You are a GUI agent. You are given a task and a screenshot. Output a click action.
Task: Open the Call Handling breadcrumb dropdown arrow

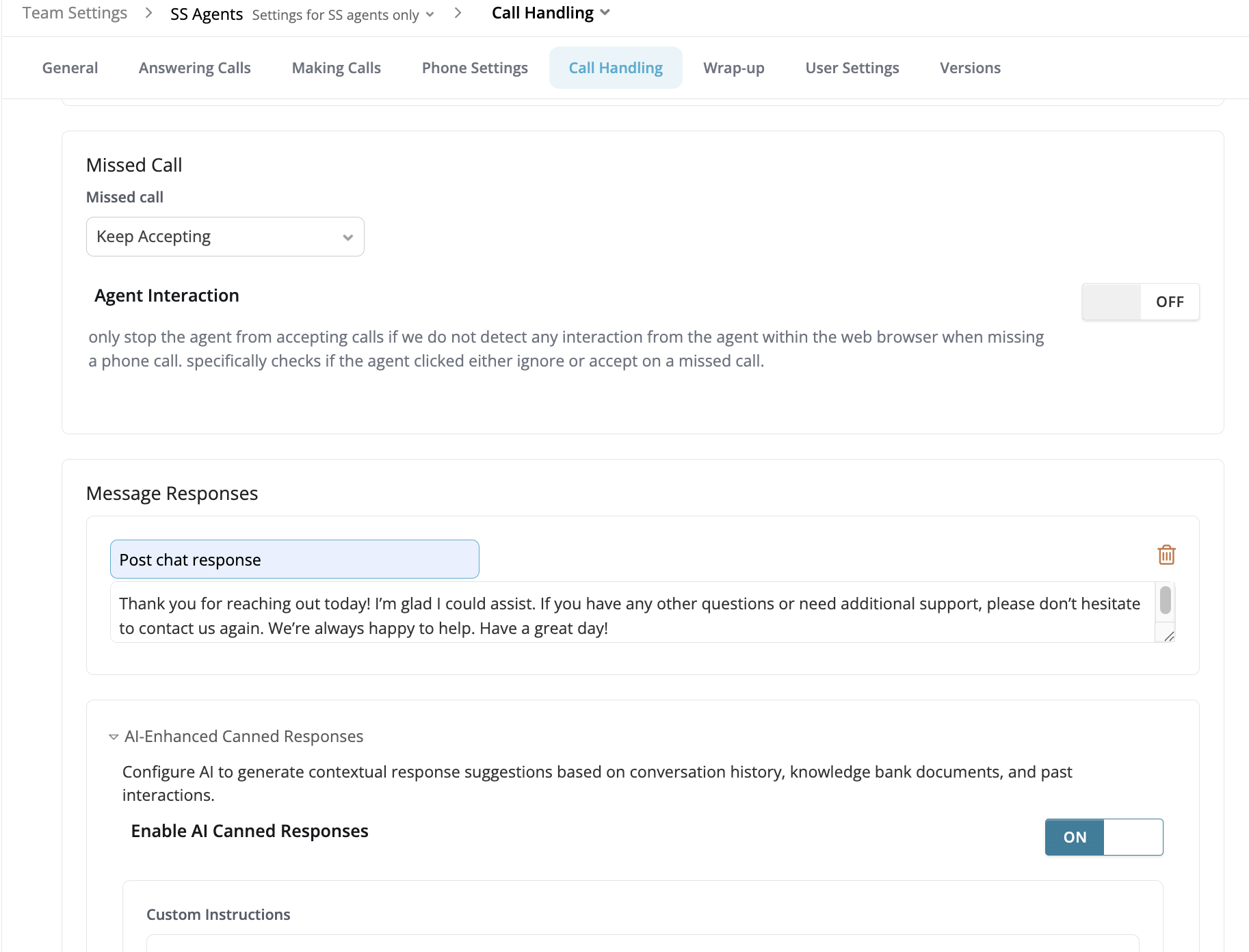tap(605, 12)
